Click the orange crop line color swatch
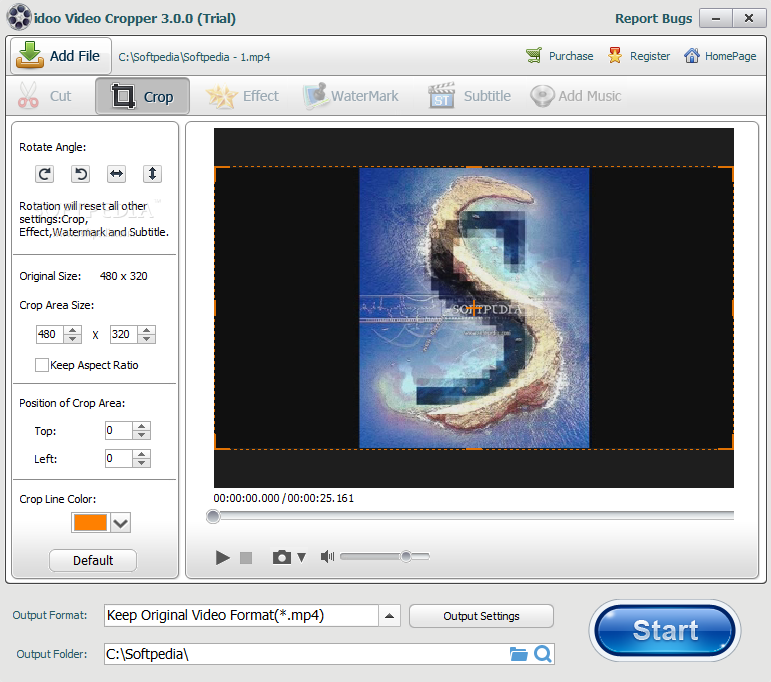771x682 pixels. click(x=90, y=523)
